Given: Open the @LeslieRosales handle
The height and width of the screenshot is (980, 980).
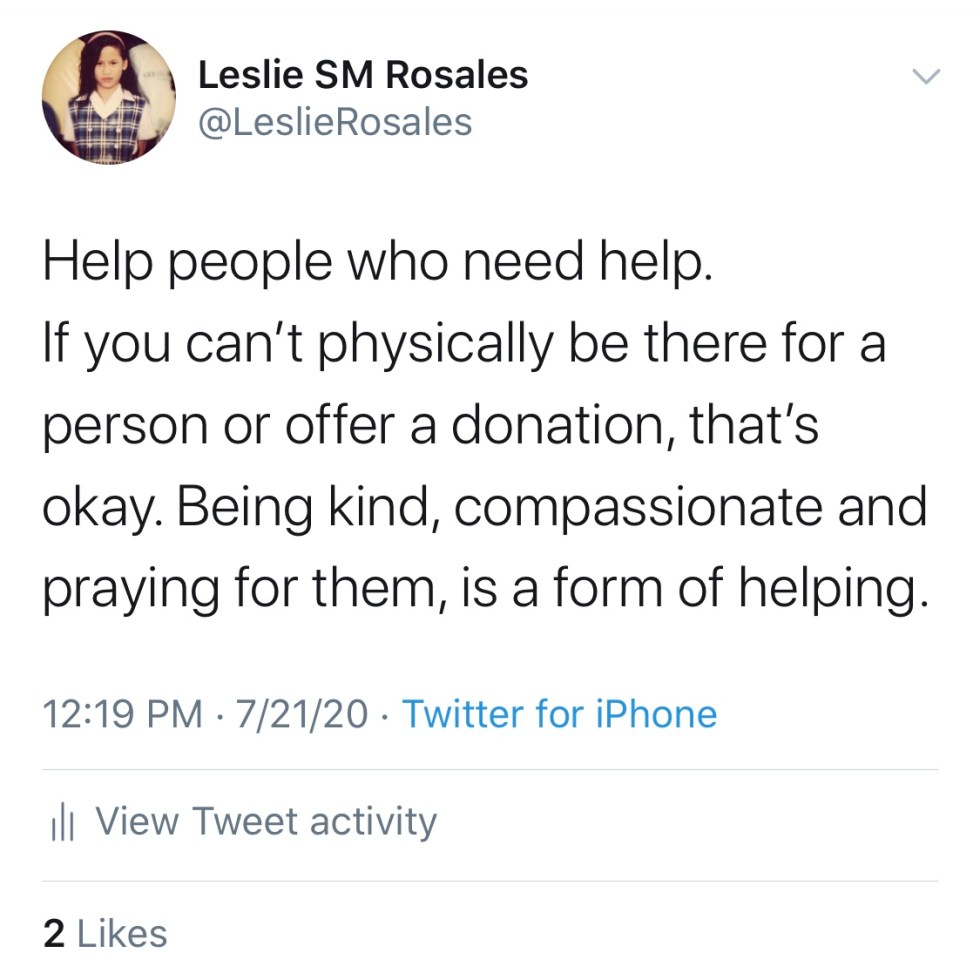Looking at the screenshot, I should pos(335,122).
